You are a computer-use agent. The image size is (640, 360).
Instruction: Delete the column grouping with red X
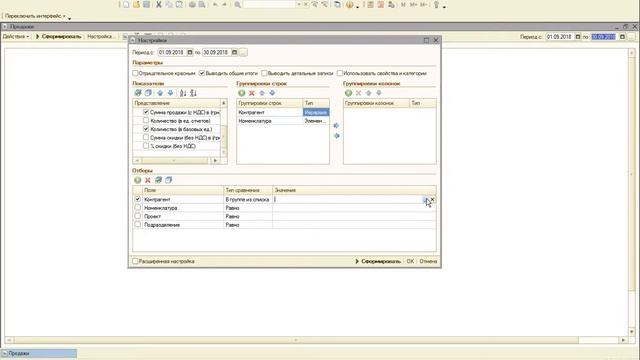click(358, 93)
